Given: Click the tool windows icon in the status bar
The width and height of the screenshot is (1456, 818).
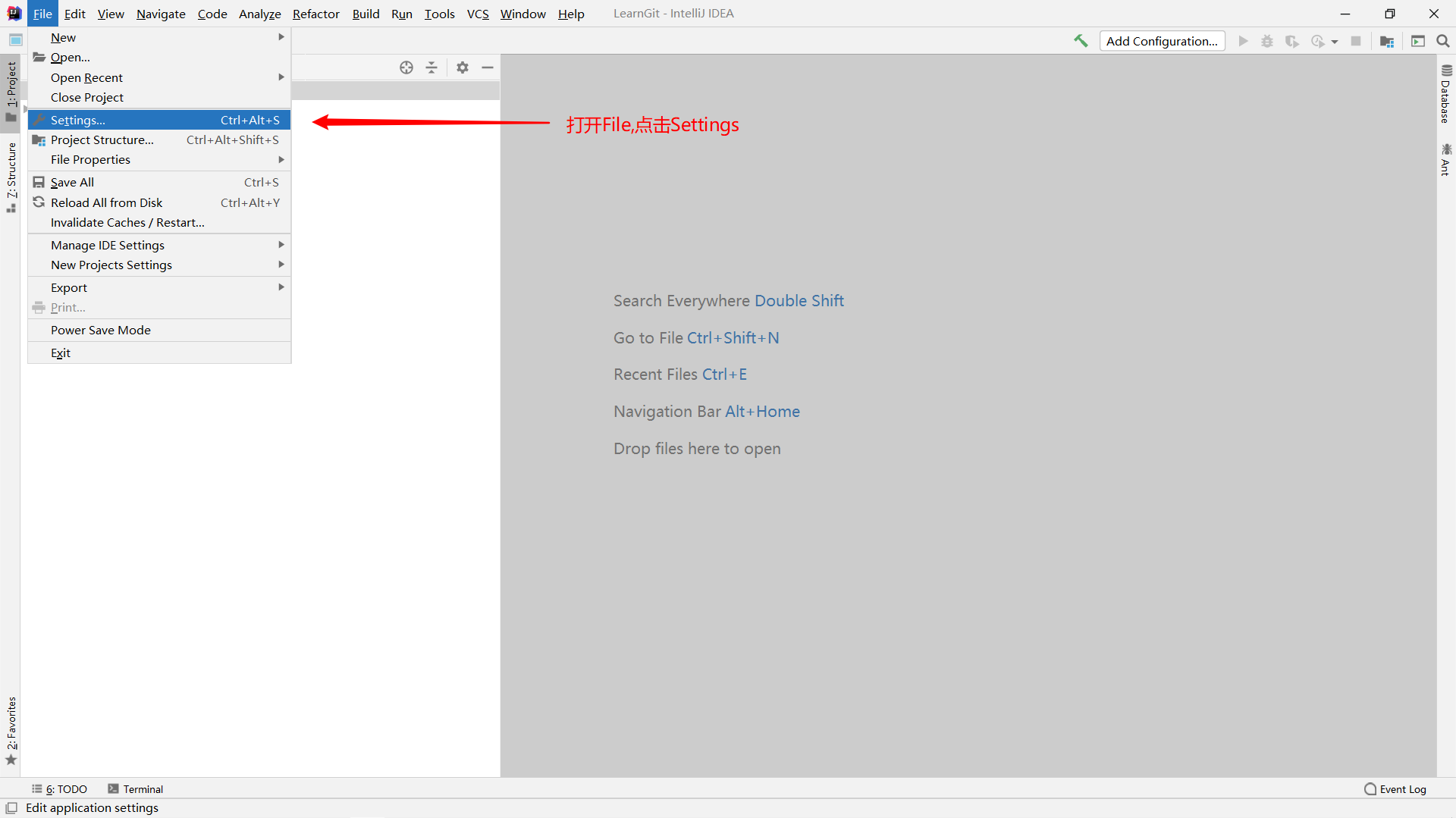Looking at the screenshot, I should (x=11, y=808).
